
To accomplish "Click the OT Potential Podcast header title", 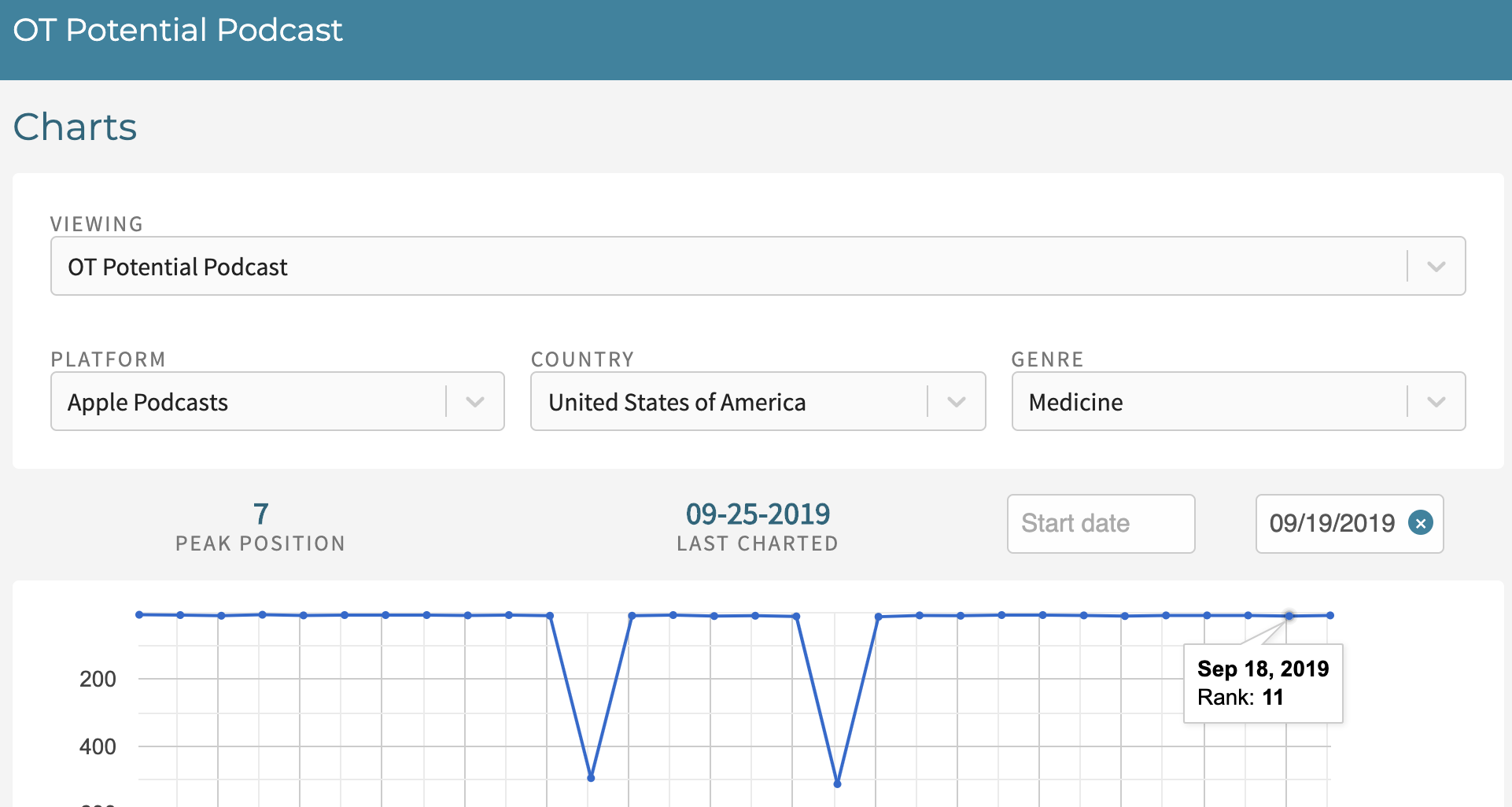I will pos(178,30).
